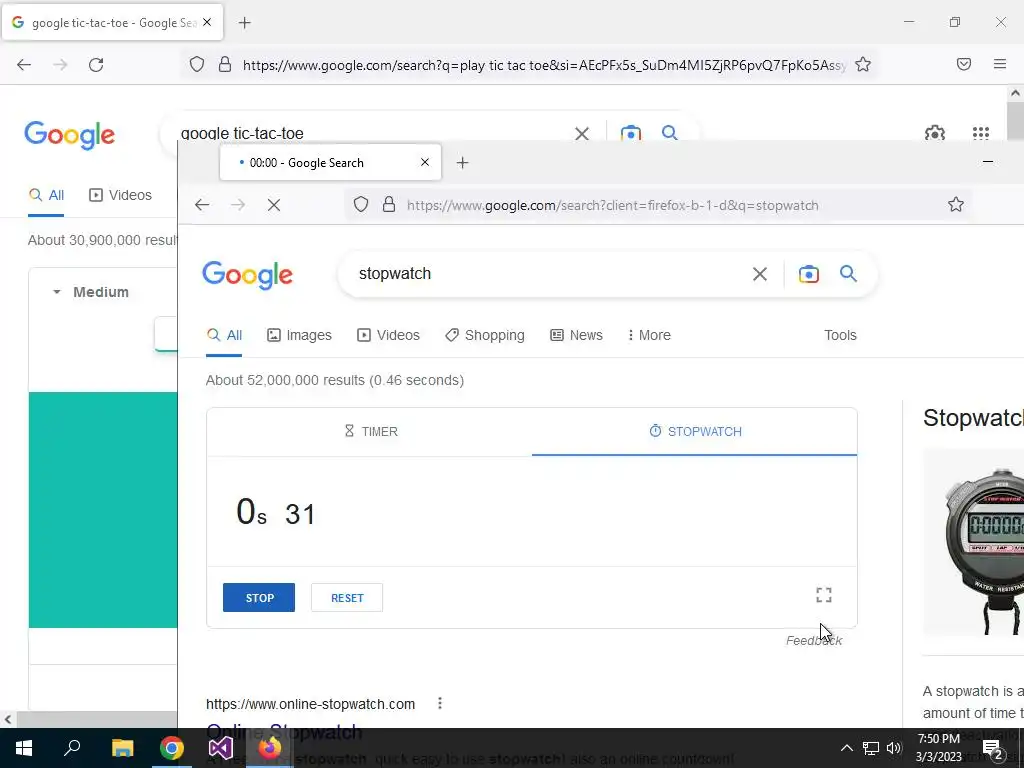Close the google tic-tac-toe tab
The image size is (1024, 768).
(207, 22)
